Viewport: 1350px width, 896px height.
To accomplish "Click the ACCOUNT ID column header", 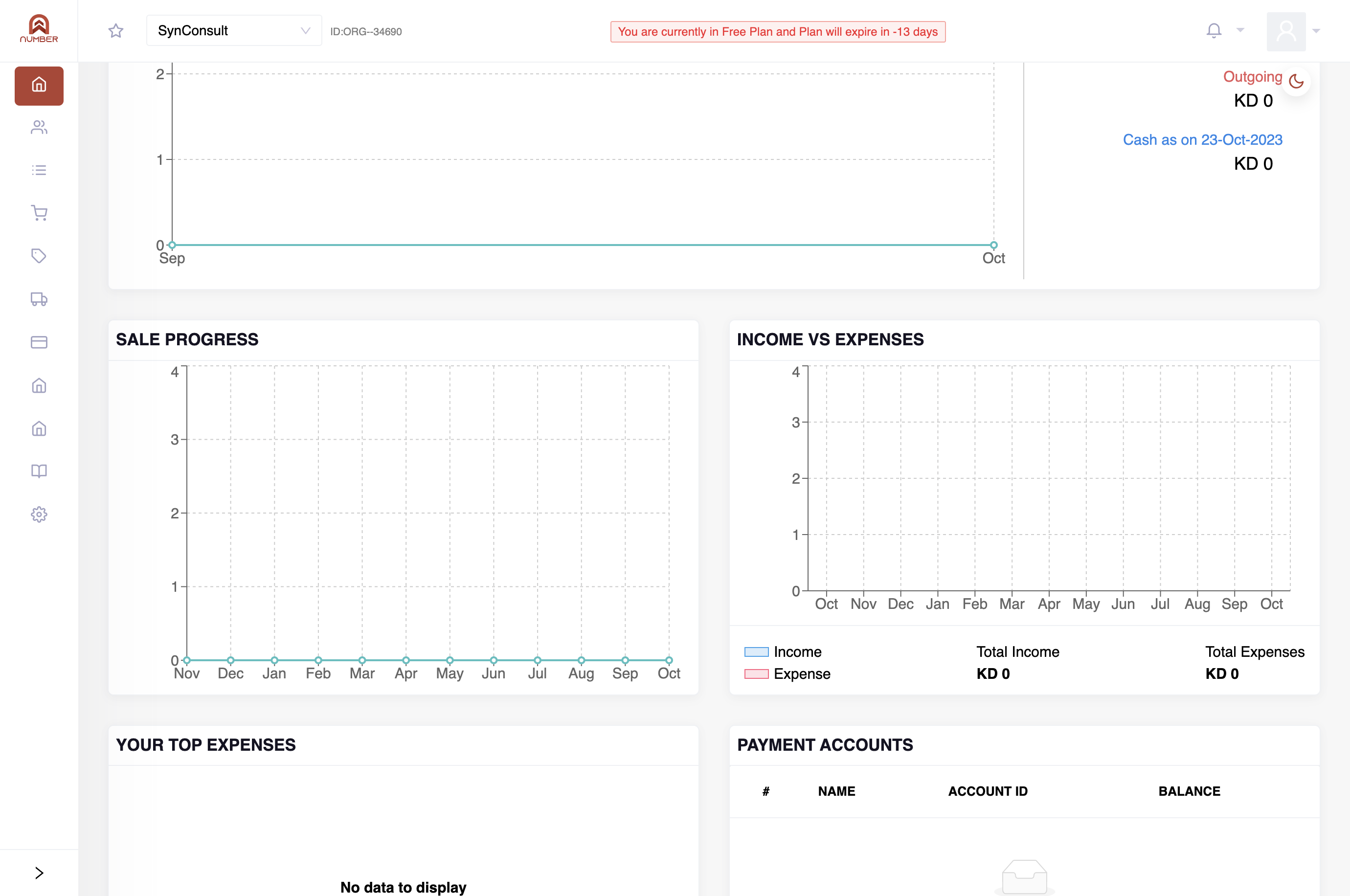I will (988, 791).
